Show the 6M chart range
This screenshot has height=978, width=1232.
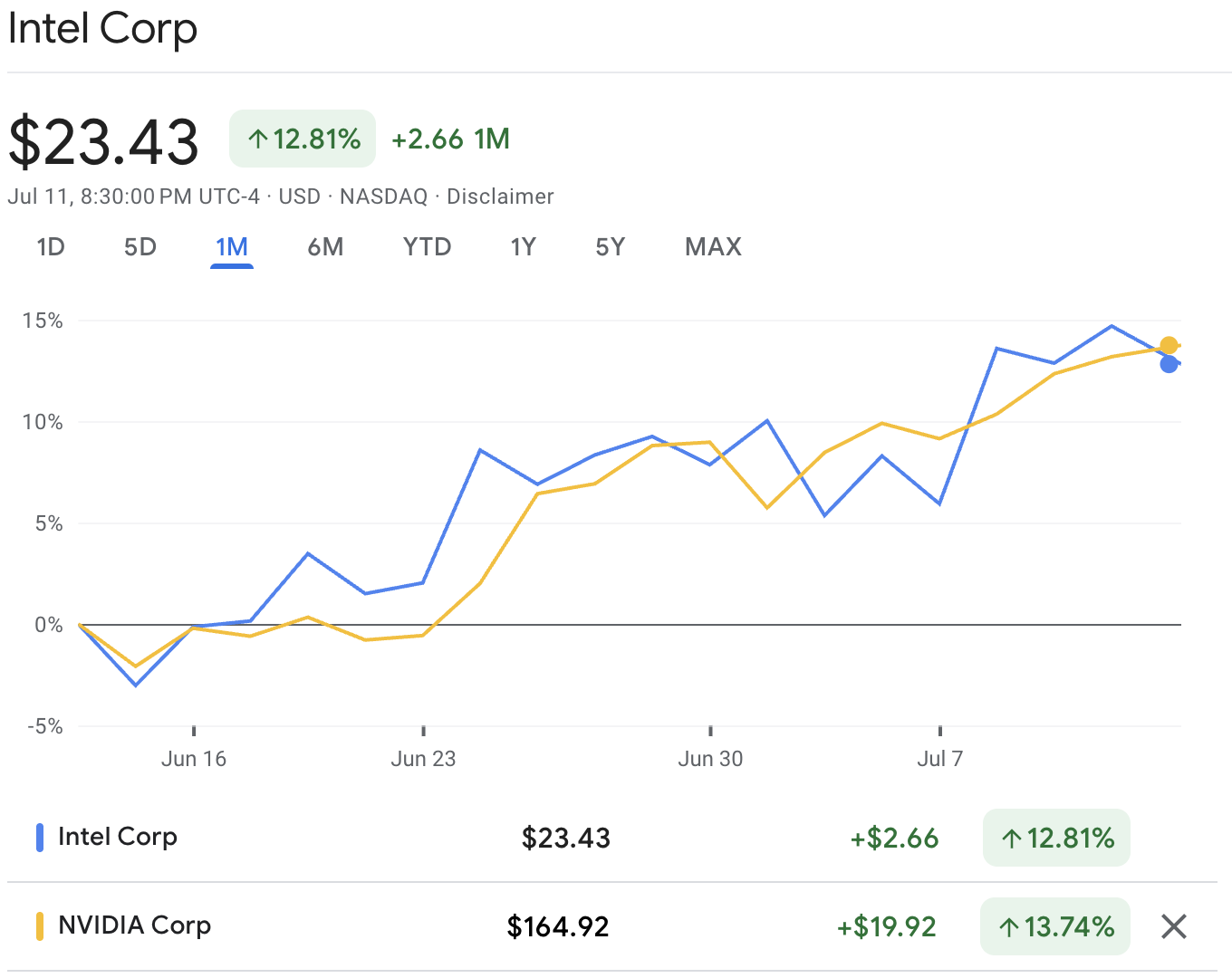325,247
